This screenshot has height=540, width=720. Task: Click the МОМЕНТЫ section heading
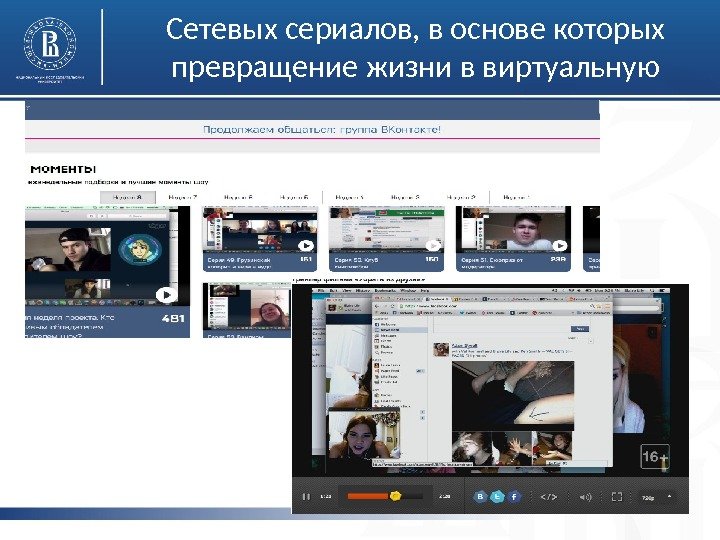pos(63,169)
